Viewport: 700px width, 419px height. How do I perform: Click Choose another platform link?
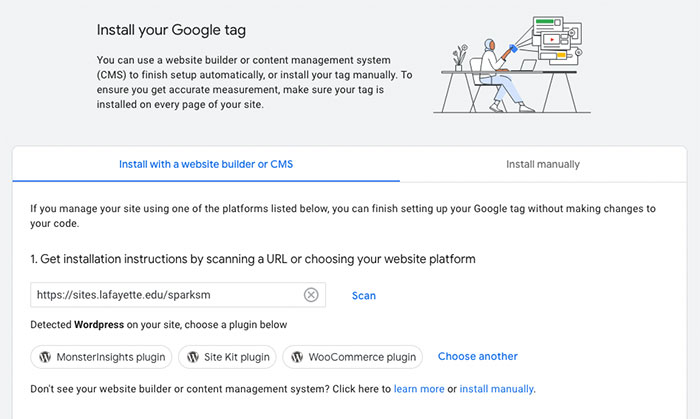coord(478,356)
